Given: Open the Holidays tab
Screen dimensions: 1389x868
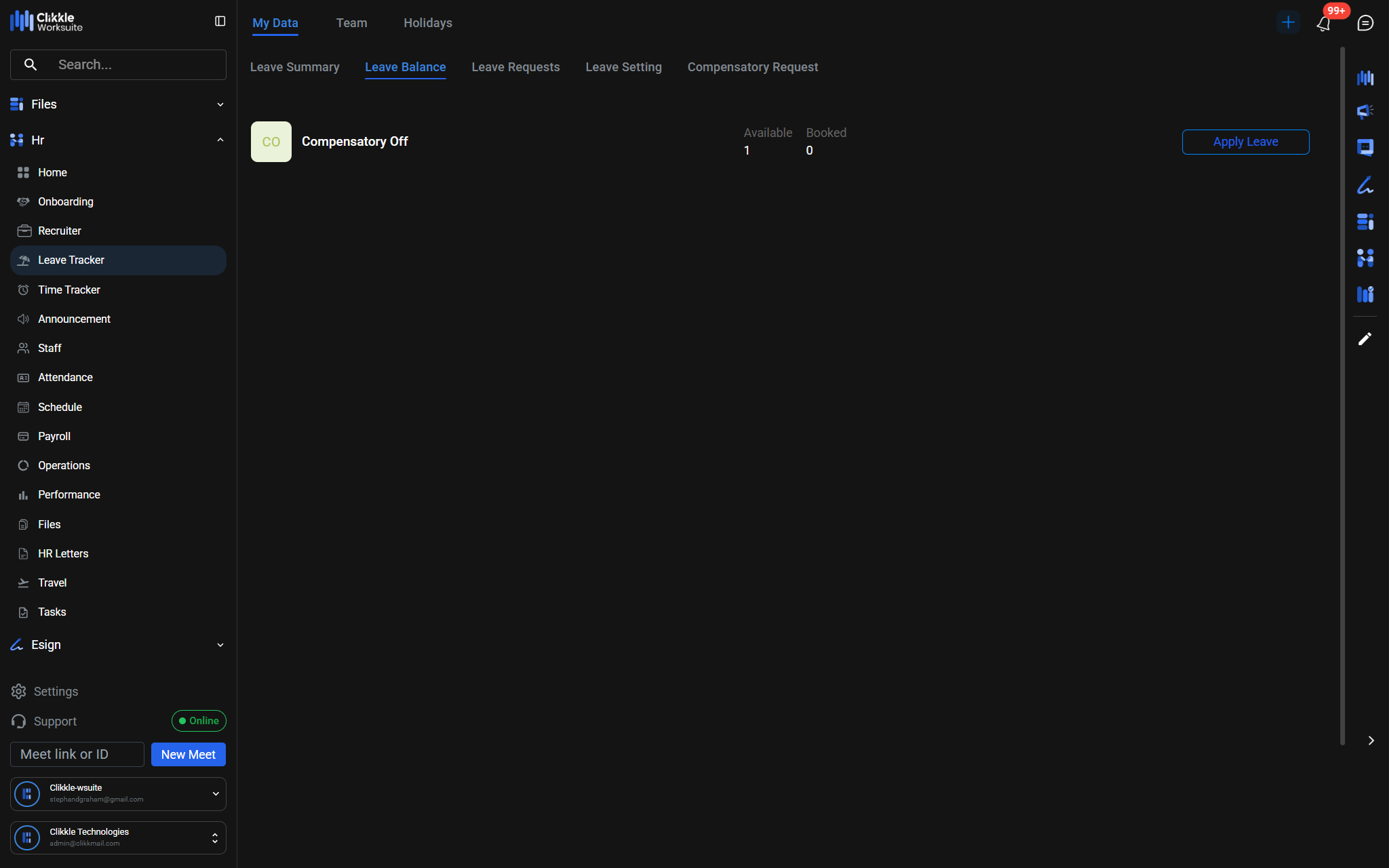Looking at the screenshot, I should click(x=427, y=23).
